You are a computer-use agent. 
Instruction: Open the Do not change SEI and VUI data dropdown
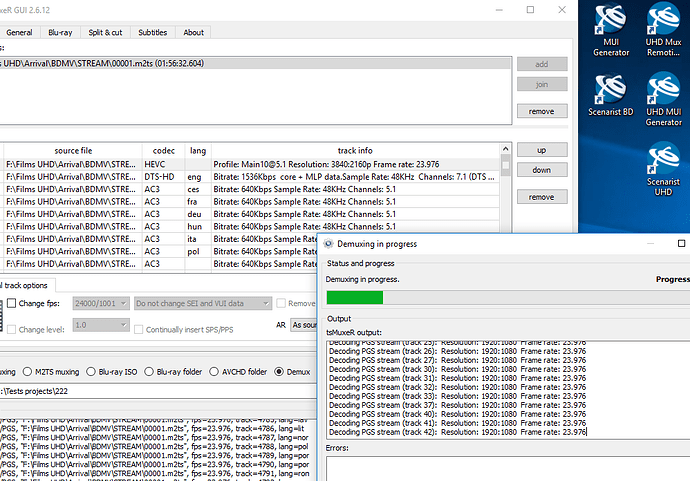(x=203, y=303)
